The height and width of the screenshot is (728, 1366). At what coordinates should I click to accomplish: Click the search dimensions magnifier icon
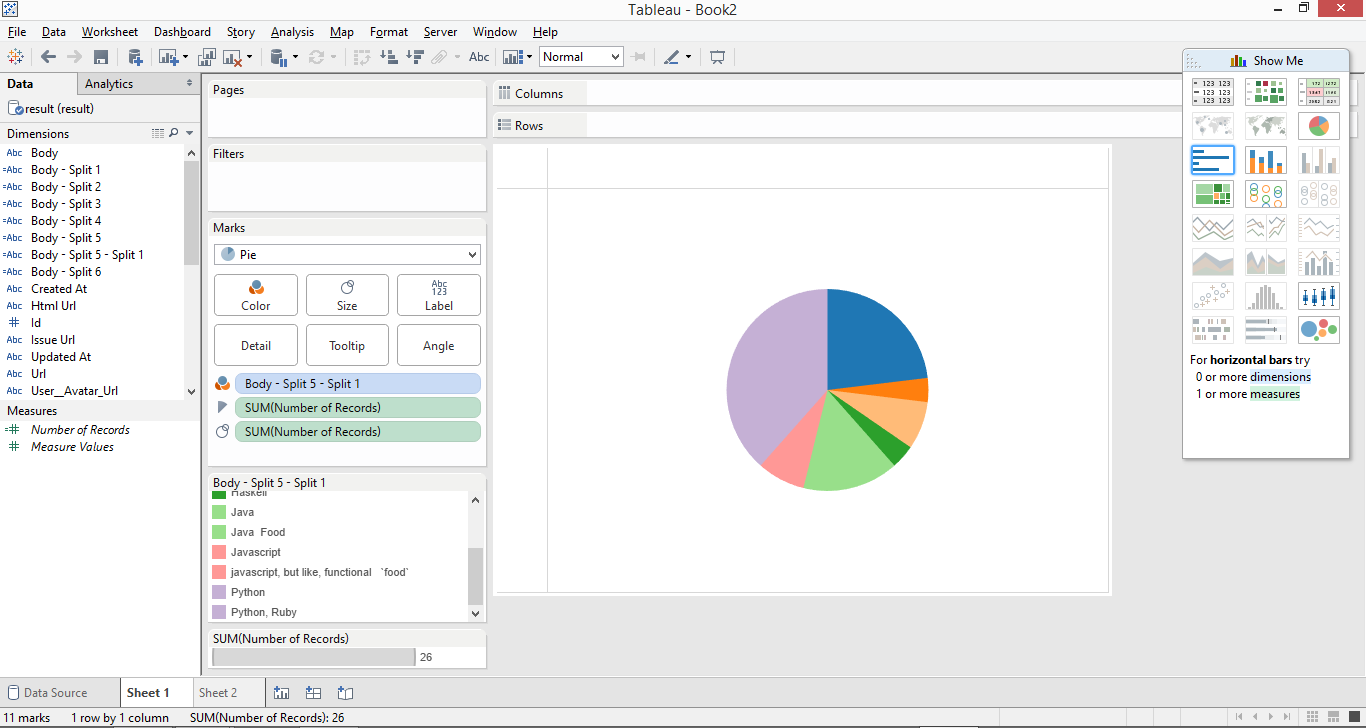[173, 133]
